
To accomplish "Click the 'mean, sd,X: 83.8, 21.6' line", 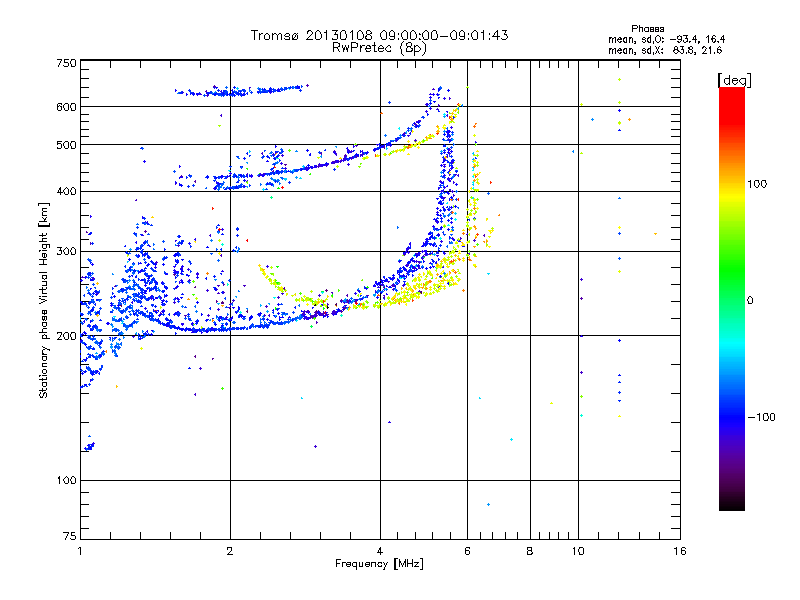I will coord(665,50).
